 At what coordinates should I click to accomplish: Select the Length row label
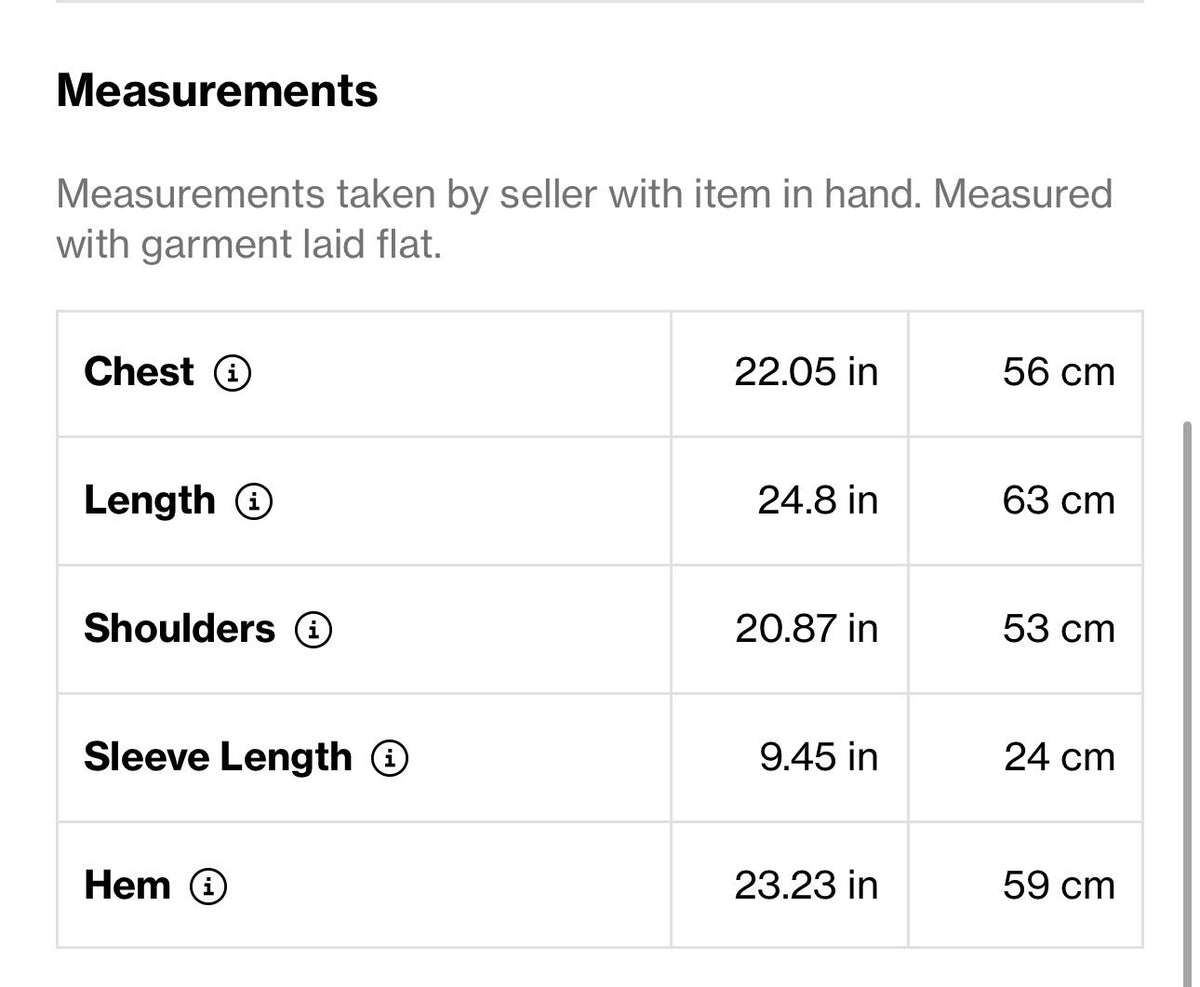[x=149, y=502]
